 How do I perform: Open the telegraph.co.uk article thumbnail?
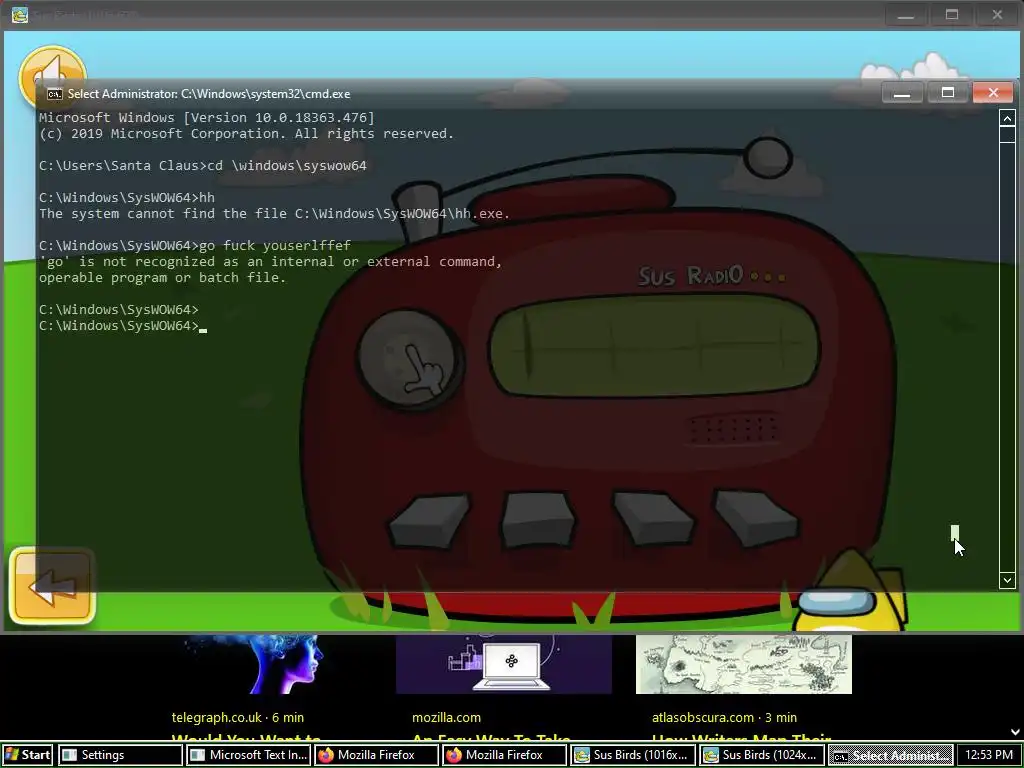pyautogui.click(x=264, y=664)
